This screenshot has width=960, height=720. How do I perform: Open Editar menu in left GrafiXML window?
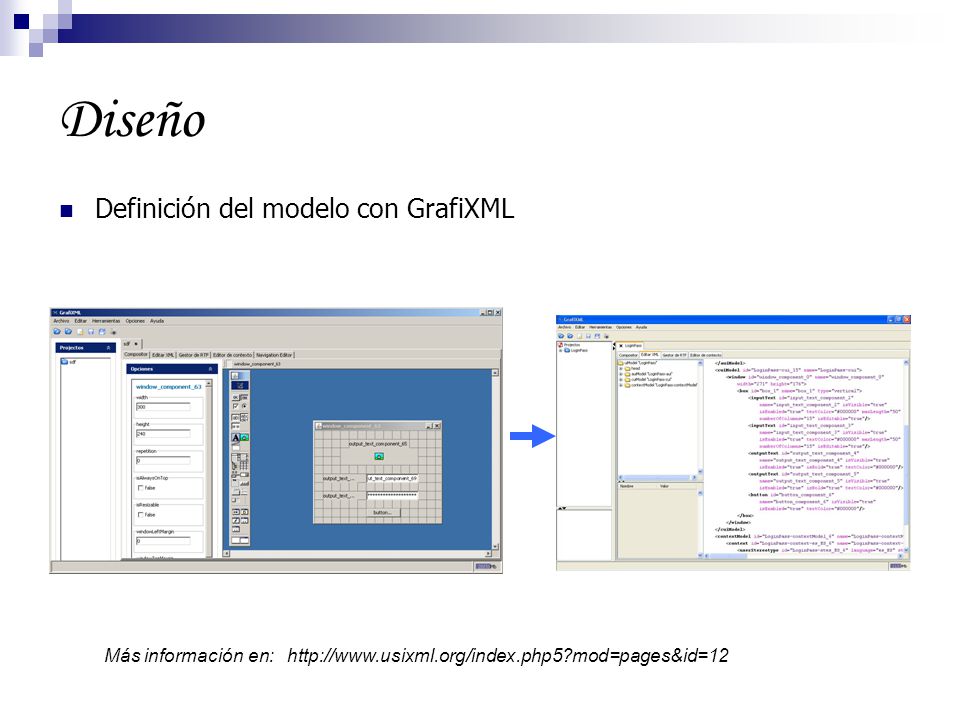coord(80,321)
